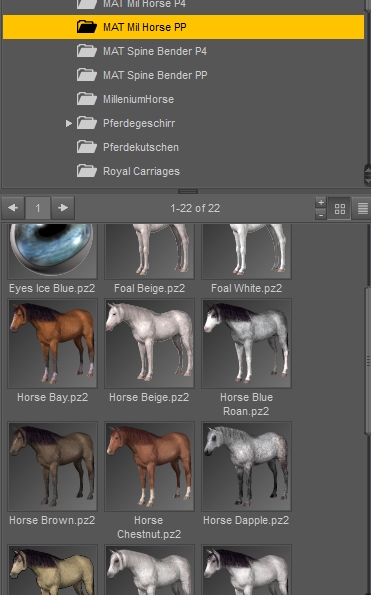The height and width of the screenshot is (595, 371).
Task: Click the 1-22 of 22 item count
Action: [195, 208]
